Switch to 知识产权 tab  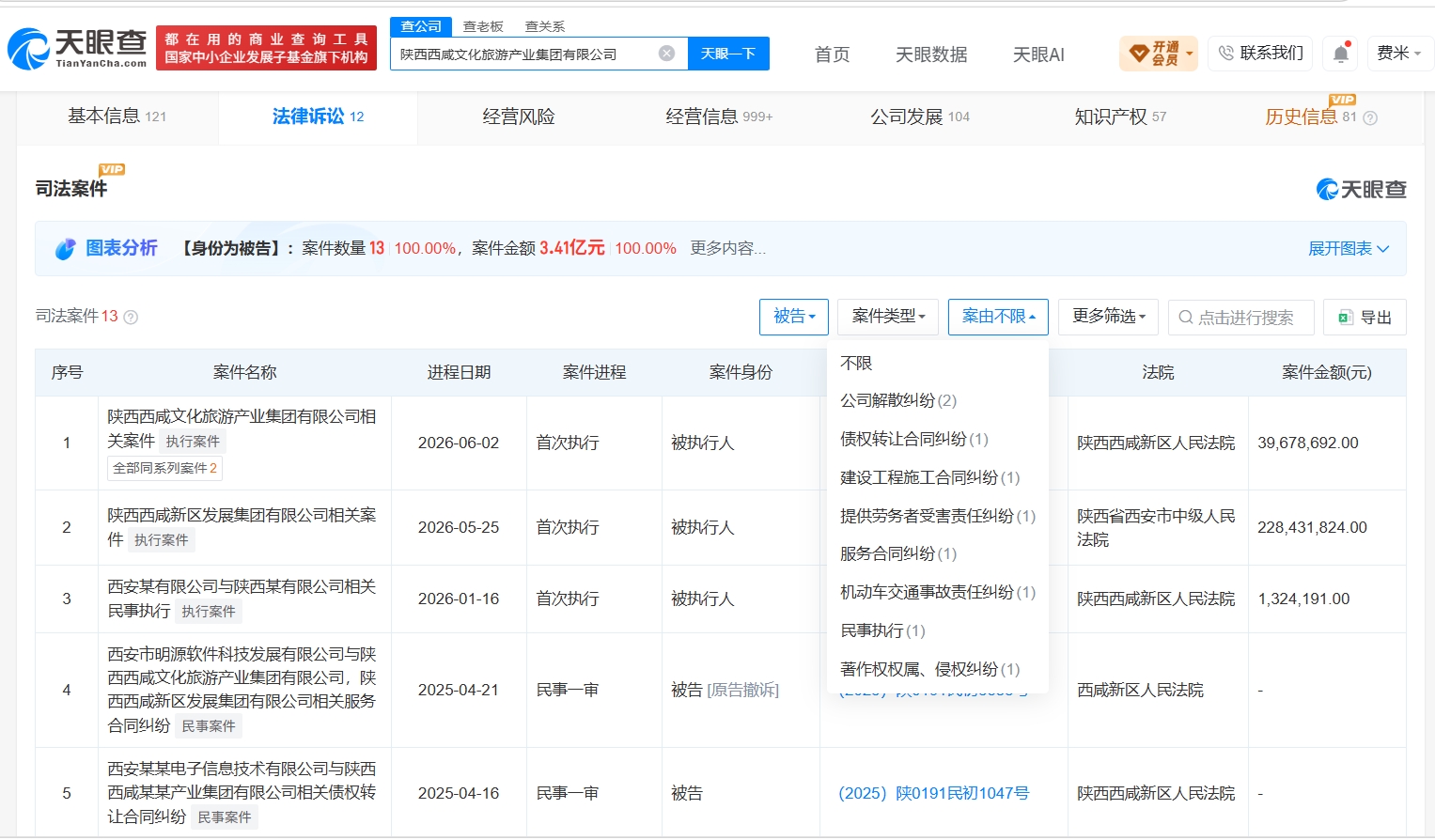coord(1120,117)
